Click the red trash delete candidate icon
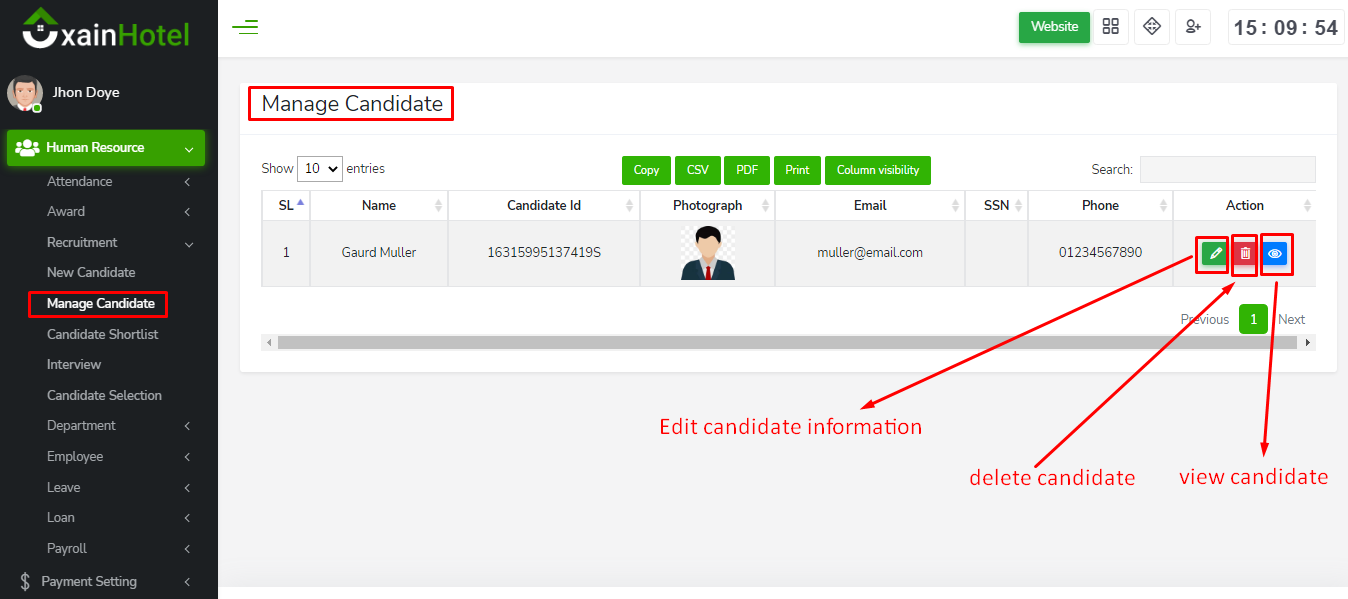This screenshot has width=1348, height=599. [1245, 254]
